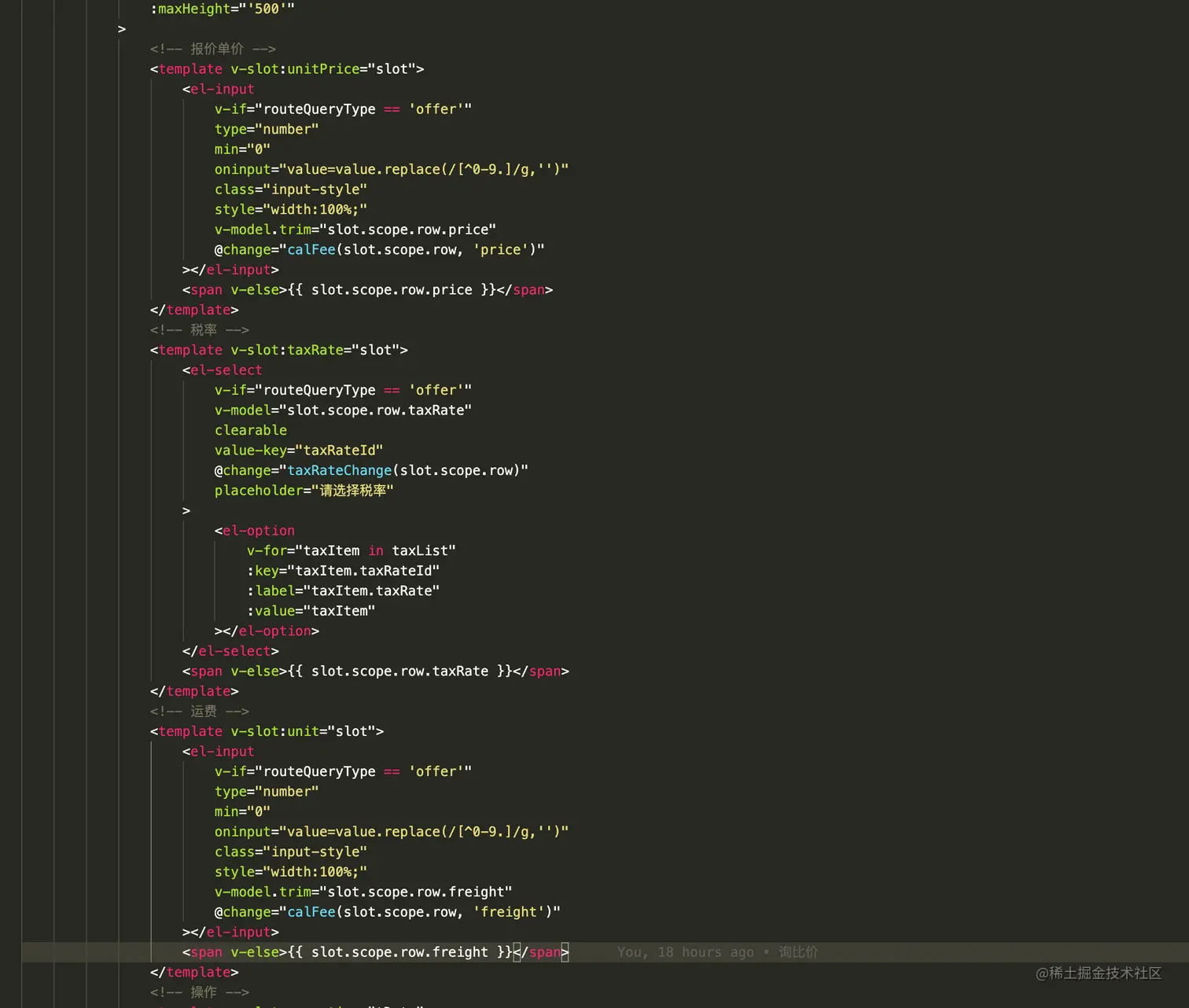Click the el-option closing tag line

click(x=267, y=631)
